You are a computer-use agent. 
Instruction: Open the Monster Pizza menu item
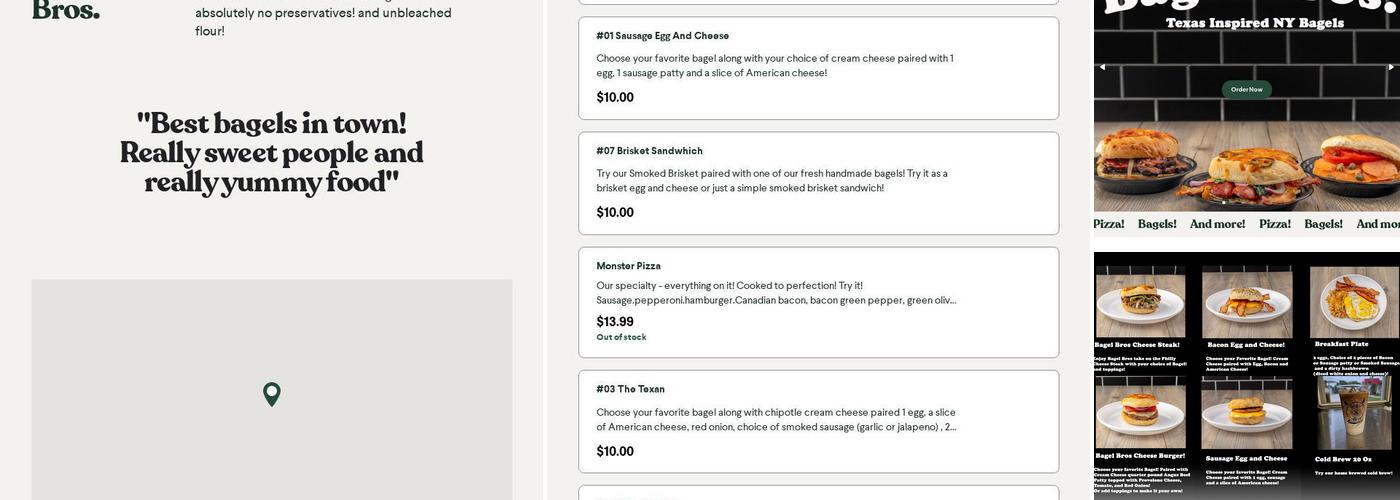(x=818, y=302)
